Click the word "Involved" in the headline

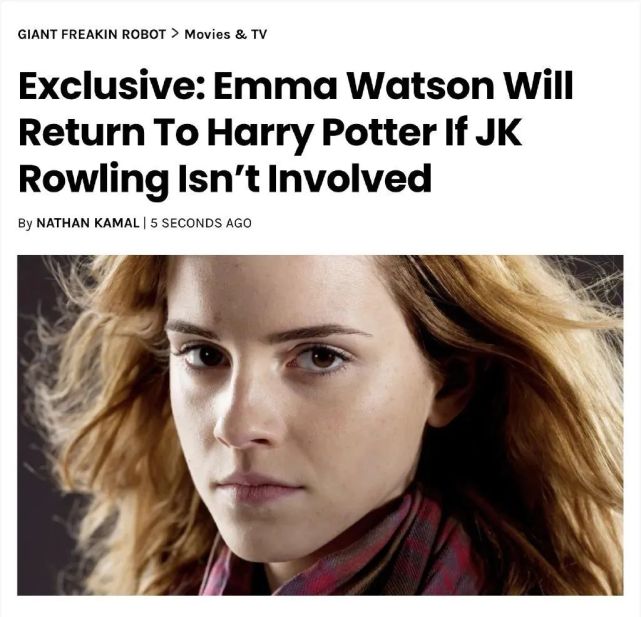click(350, 177)
